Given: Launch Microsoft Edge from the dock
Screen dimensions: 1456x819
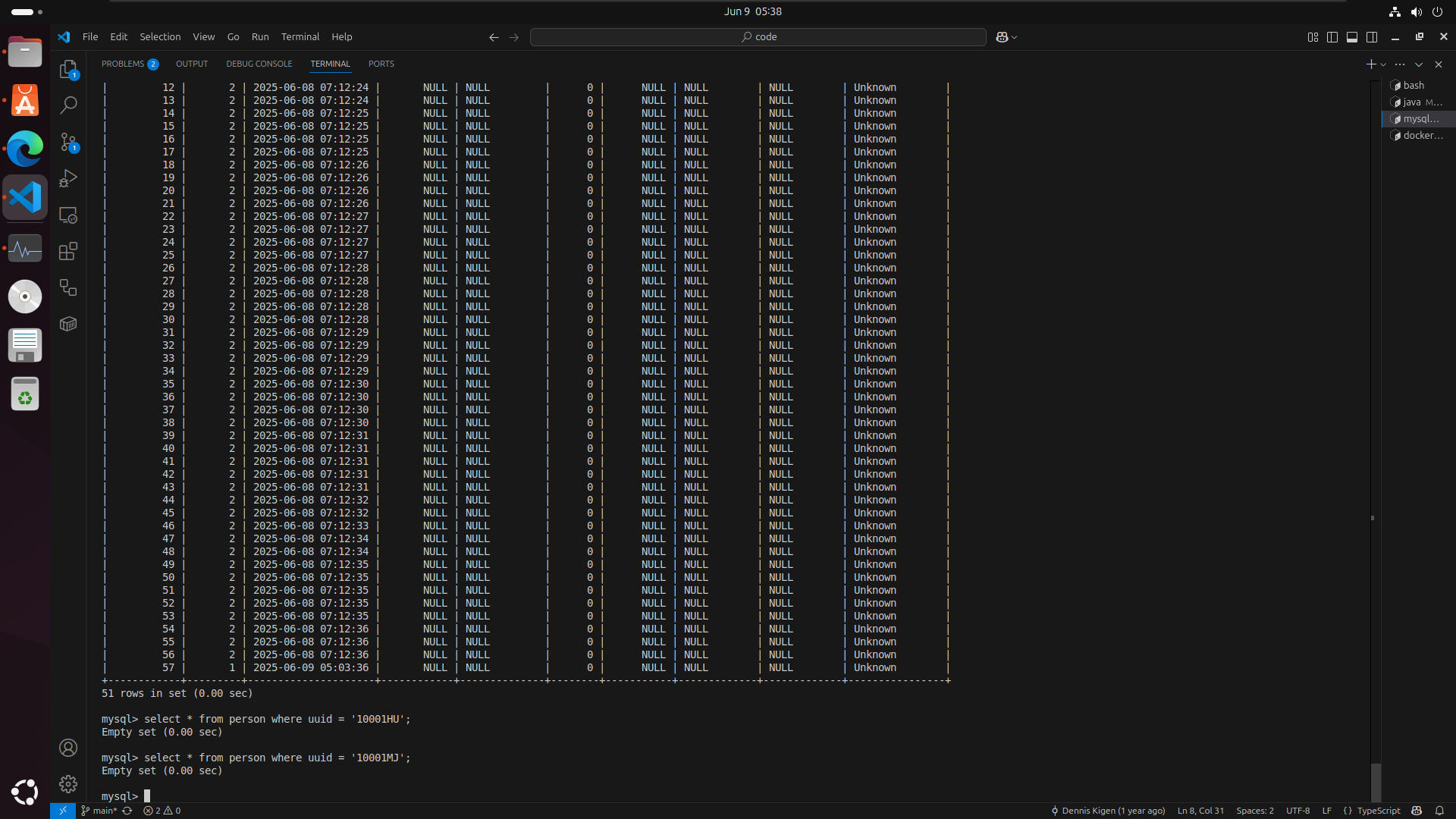Looking at the screenshot, I should pos(25,149).
